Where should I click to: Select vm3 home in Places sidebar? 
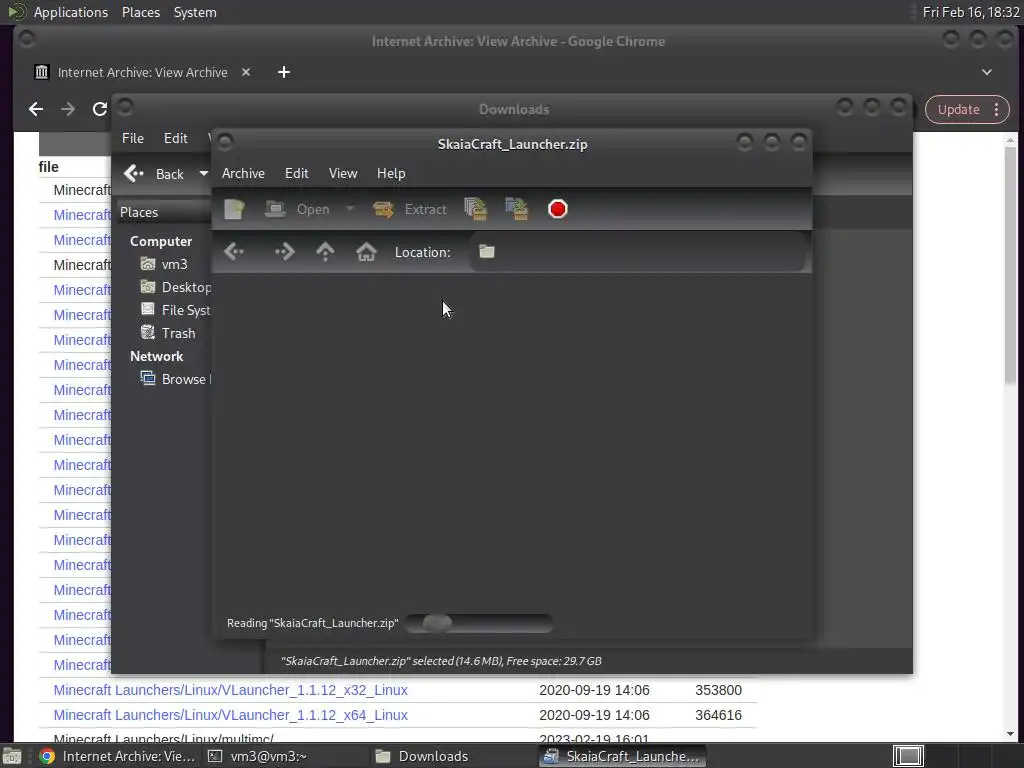click(x=165, y=264)
